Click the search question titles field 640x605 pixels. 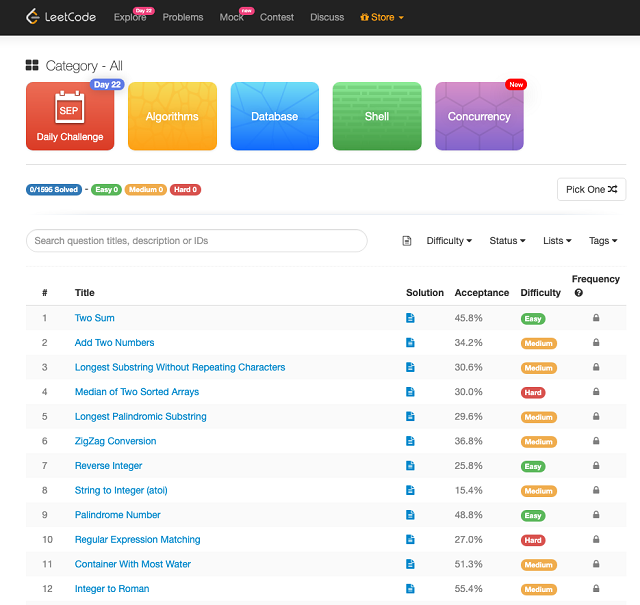pyautogui.click(x=196, y=241)
